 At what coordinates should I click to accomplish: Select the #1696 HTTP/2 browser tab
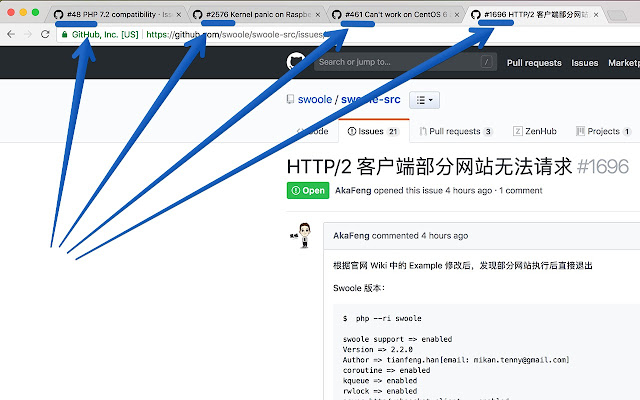[535, 14]
